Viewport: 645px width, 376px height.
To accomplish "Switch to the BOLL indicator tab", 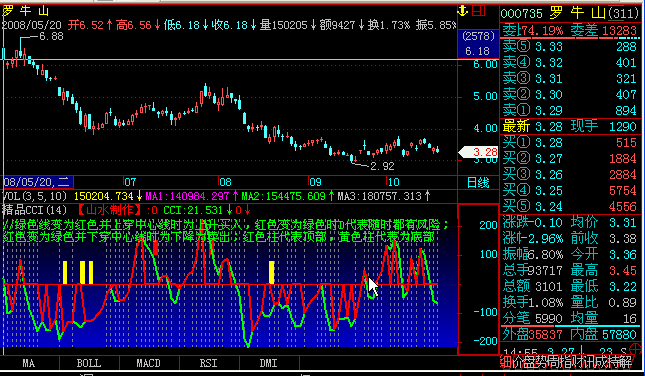I will pos(89,363).
